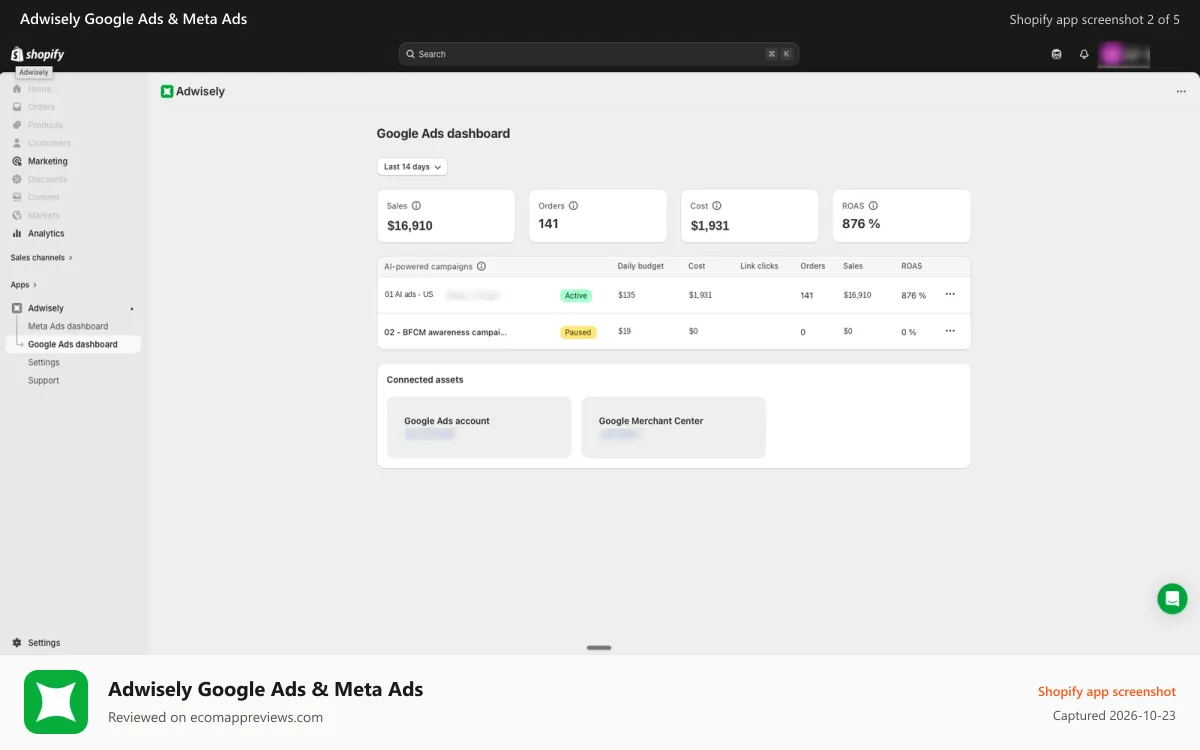Click the pin dot next to Adwisely

point(132,309)
